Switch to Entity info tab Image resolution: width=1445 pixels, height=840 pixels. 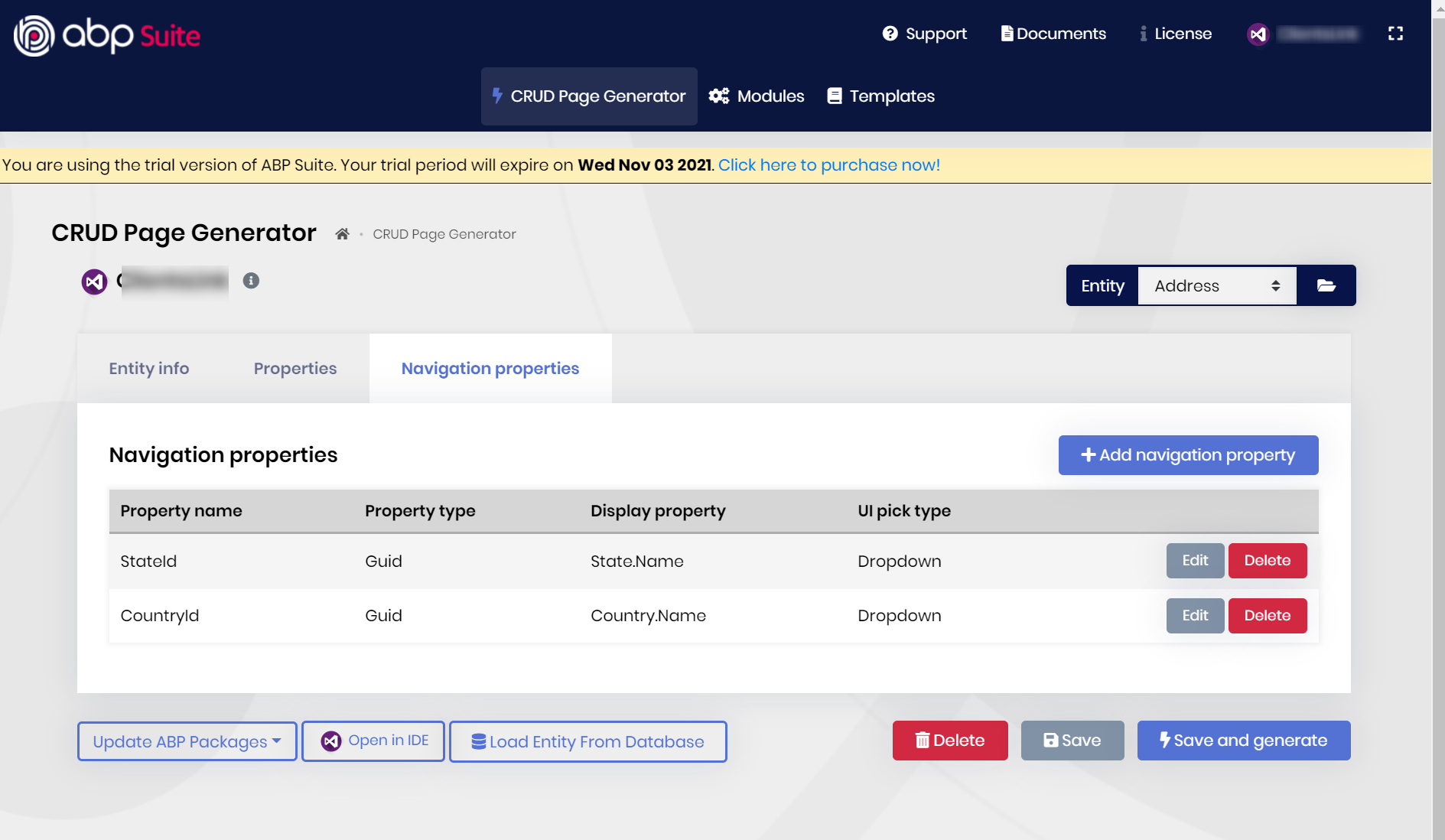click(149, 369)
